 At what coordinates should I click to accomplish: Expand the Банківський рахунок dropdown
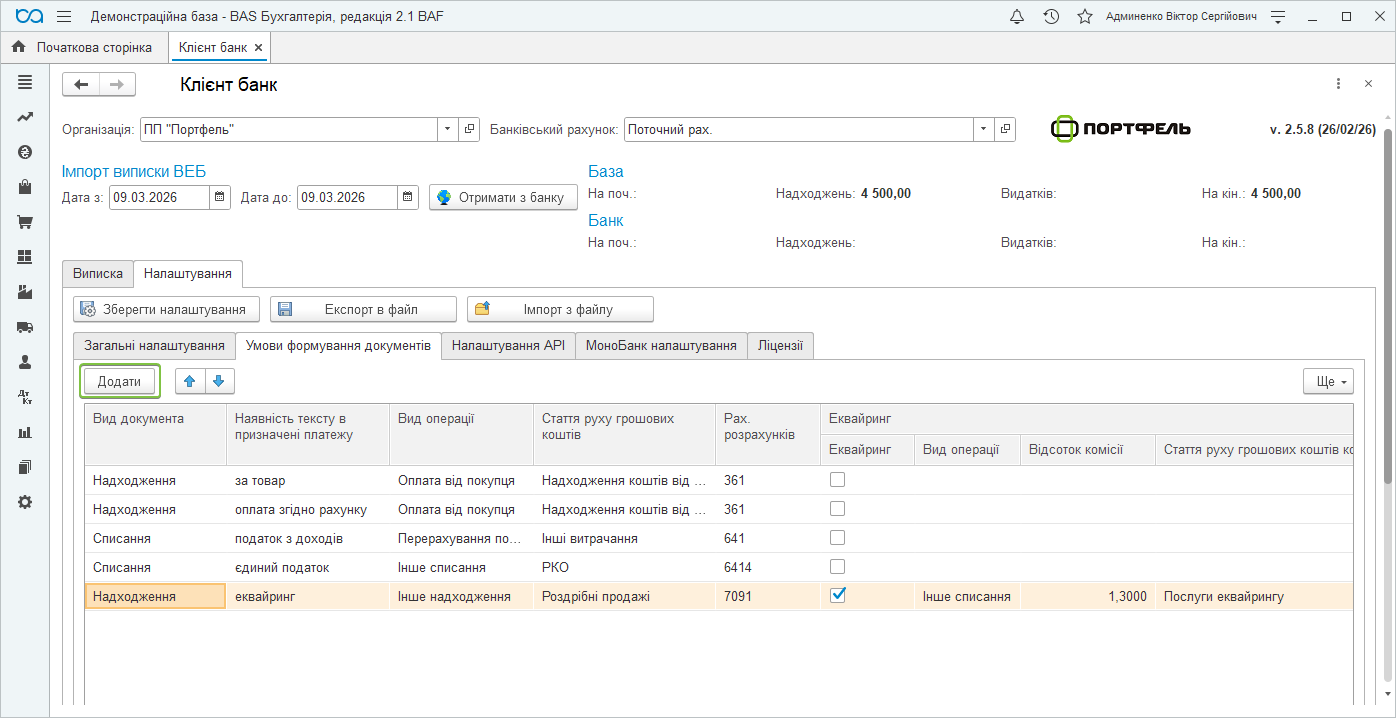tap(984, 130)
